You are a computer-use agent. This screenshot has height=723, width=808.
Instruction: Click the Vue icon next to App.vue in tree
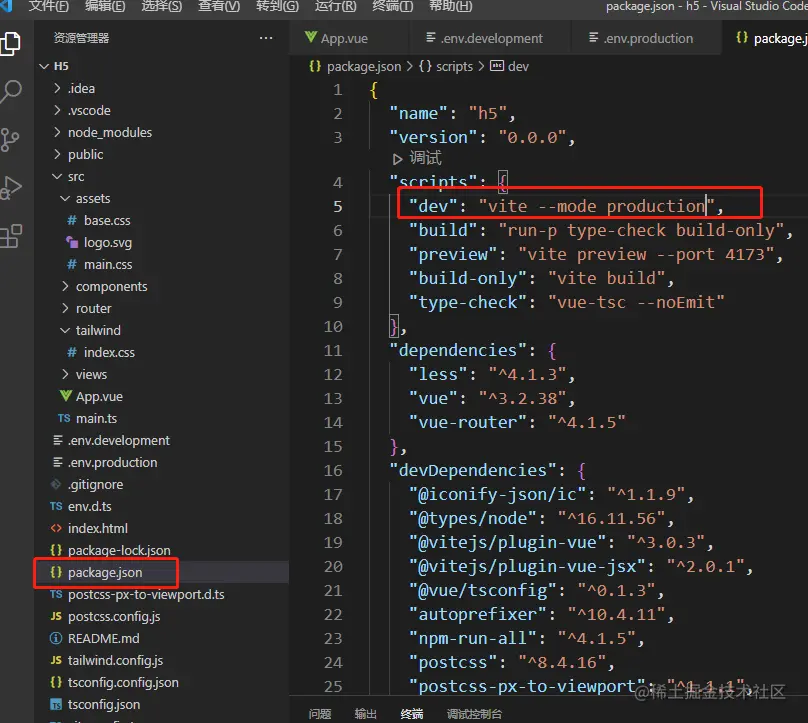pyautogui.click(x=65, y=396)
